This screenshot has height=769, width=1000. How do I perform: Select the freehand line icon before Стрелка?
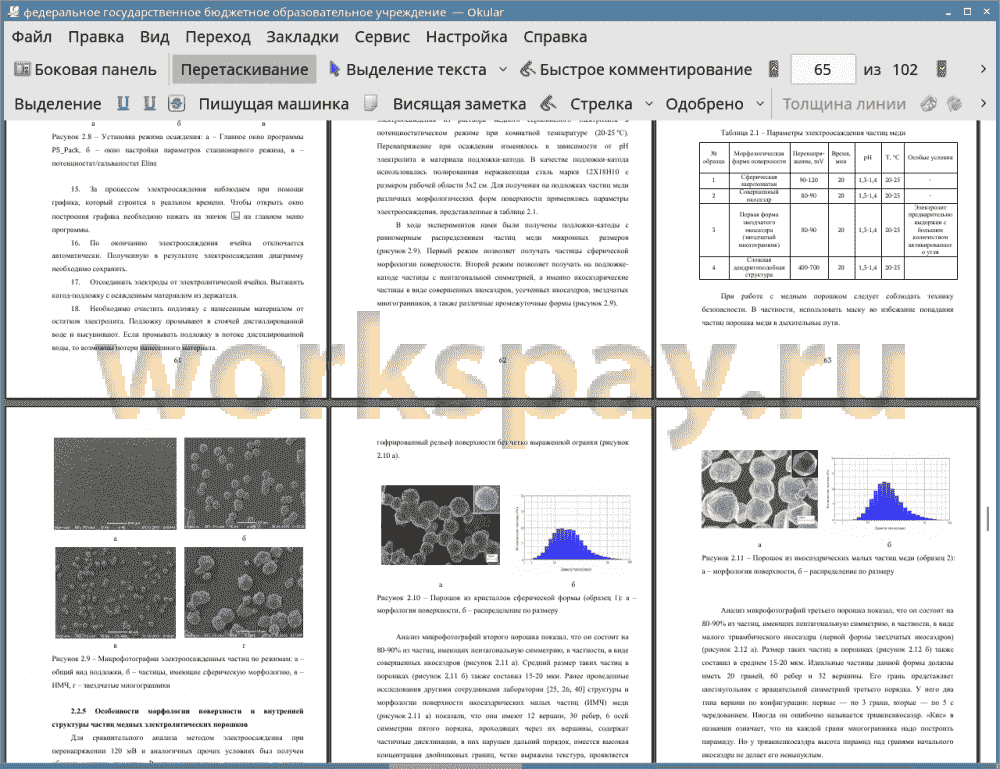[x=548, y=103]
